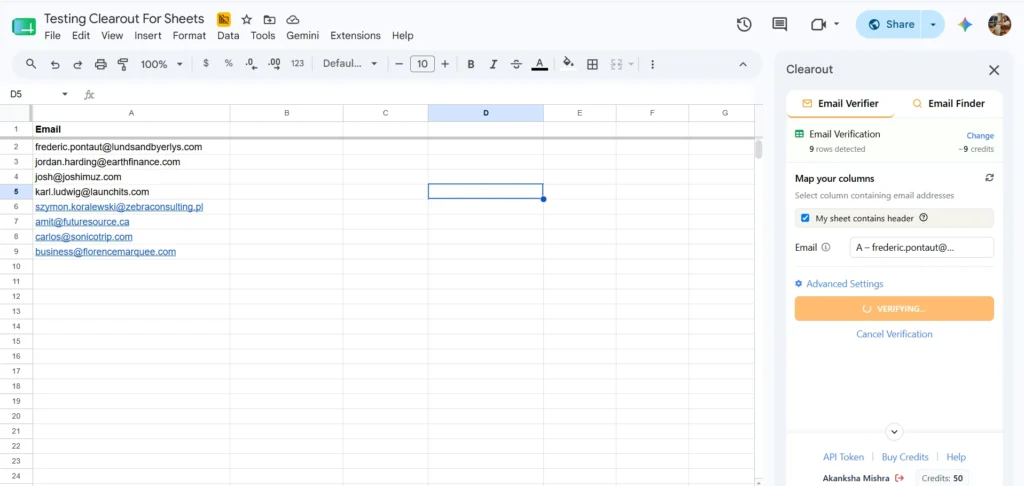Increase font size with plus button
The width and height of the screenshot is (1024, 486).
[x=445, y=64]
